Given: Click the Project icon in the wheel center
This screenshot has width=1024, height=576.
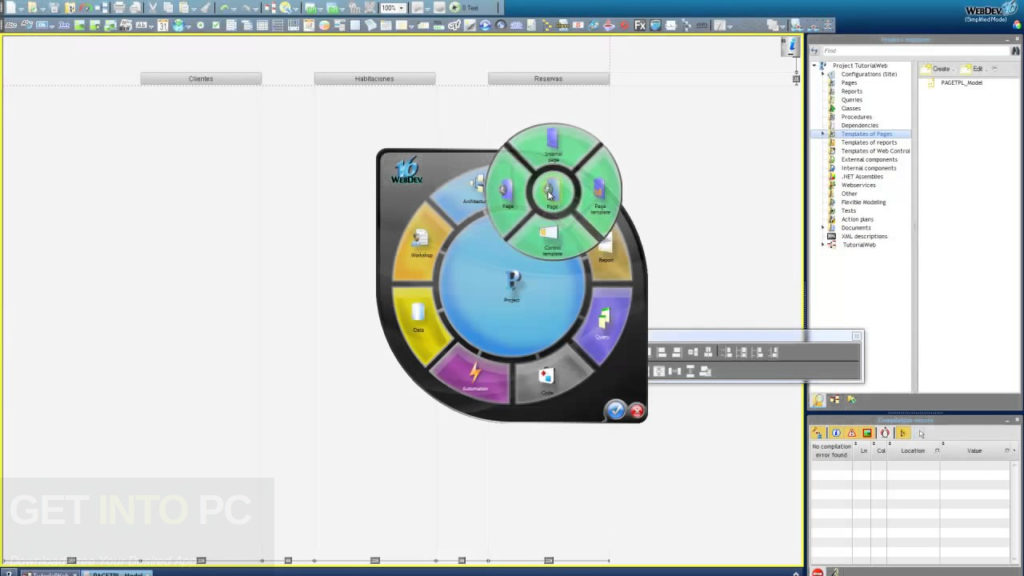Looking at the screenshot, I should click(510, 284).
